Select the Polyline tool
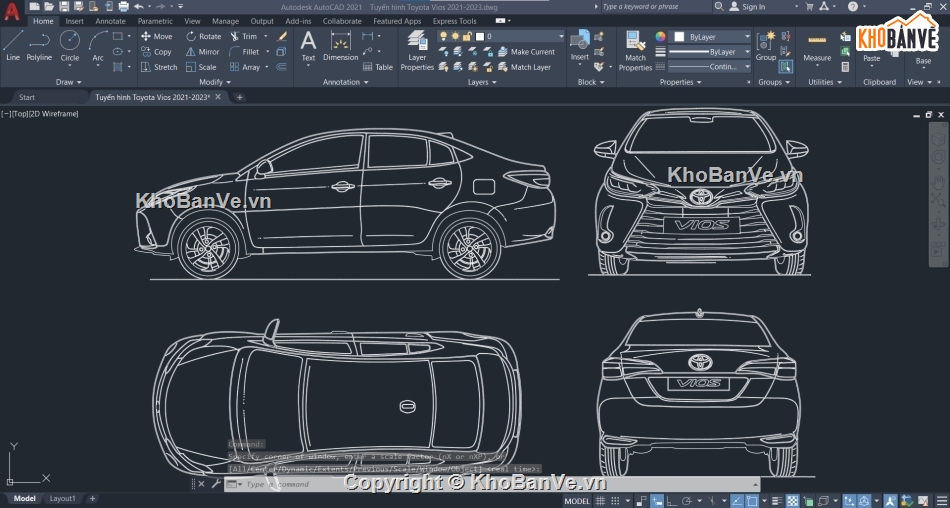 pos(39,45)
